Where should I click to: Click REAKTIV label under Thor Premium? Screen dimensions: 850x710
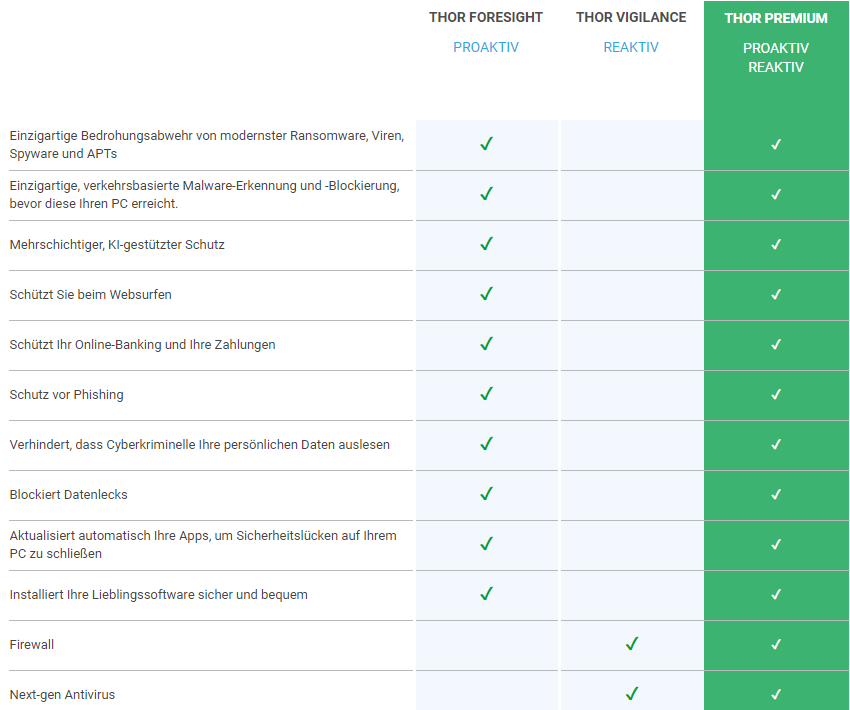click(776, 67)
